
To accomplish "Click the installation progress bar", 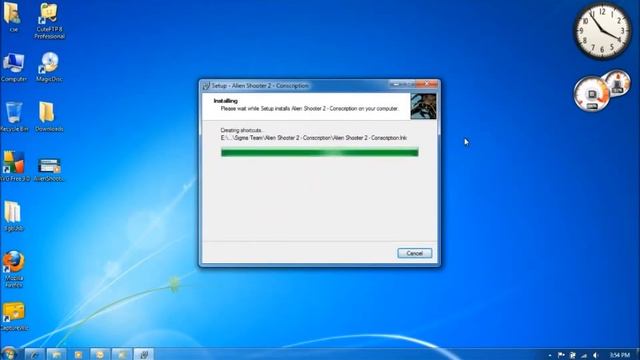I will coord(320,153).
